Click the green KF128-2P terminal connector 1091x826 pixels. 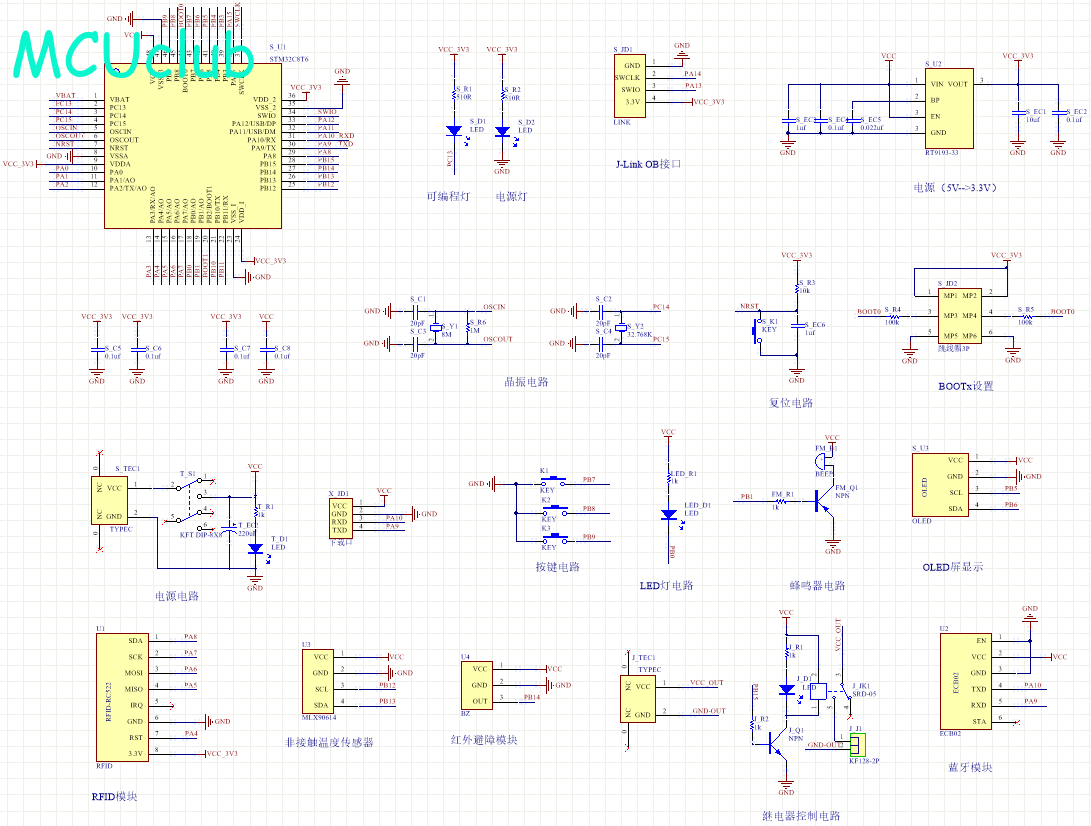[858, 745]
